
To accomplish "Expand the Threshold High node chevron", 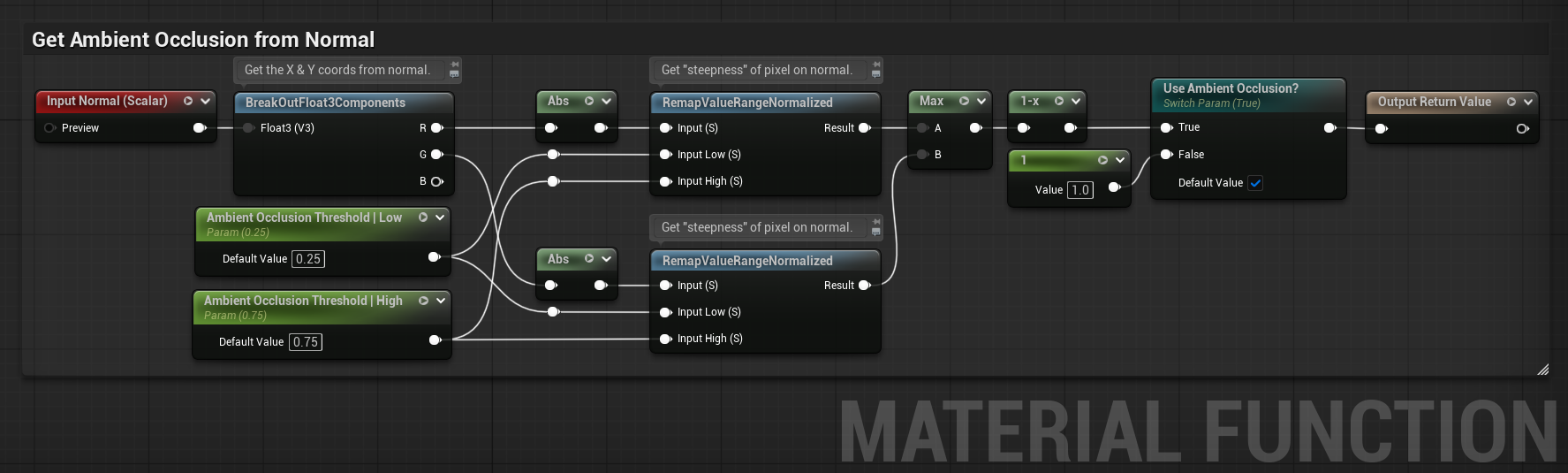I will [x=441, y=301].
